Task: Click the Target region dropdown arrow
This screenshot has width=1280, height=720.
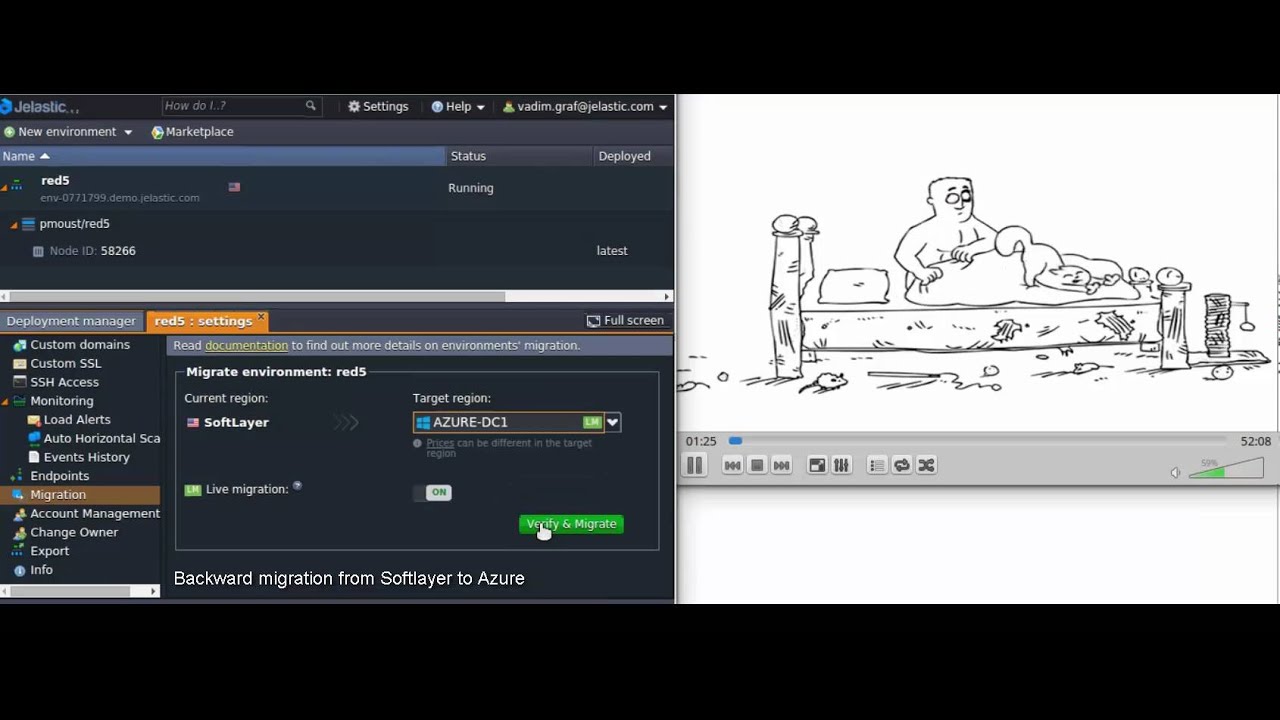Action: [x=612, y=422]
